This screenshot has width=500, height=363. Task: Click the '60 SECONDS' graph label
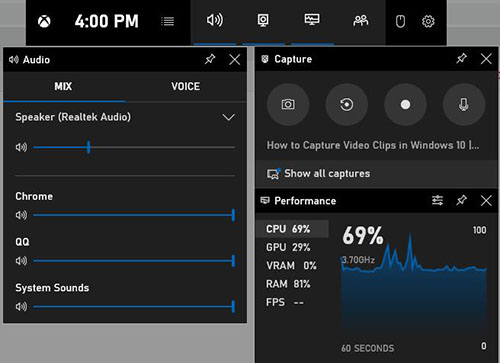click(x=368, y=348)
